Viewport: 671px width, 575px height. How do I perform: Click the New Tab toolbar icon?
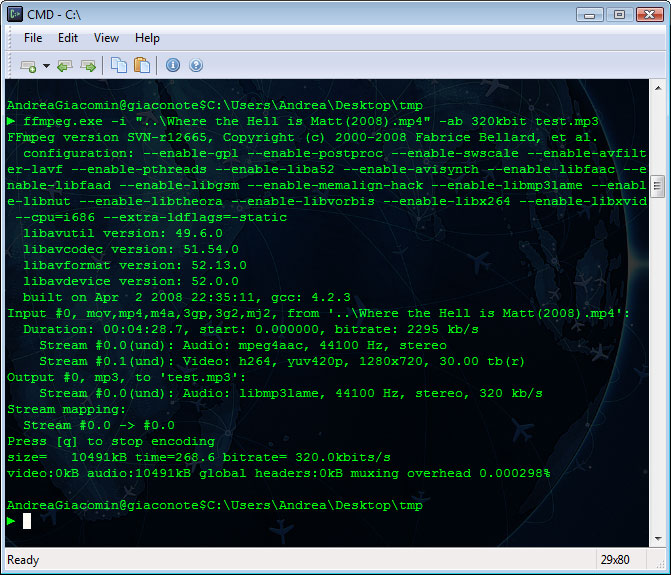pos(29,66)
